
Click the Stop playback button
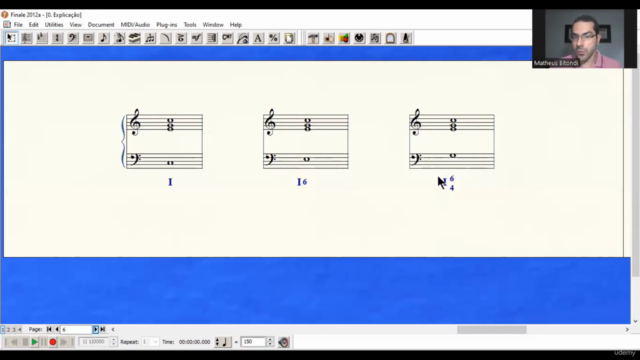(x=25, y=342)
